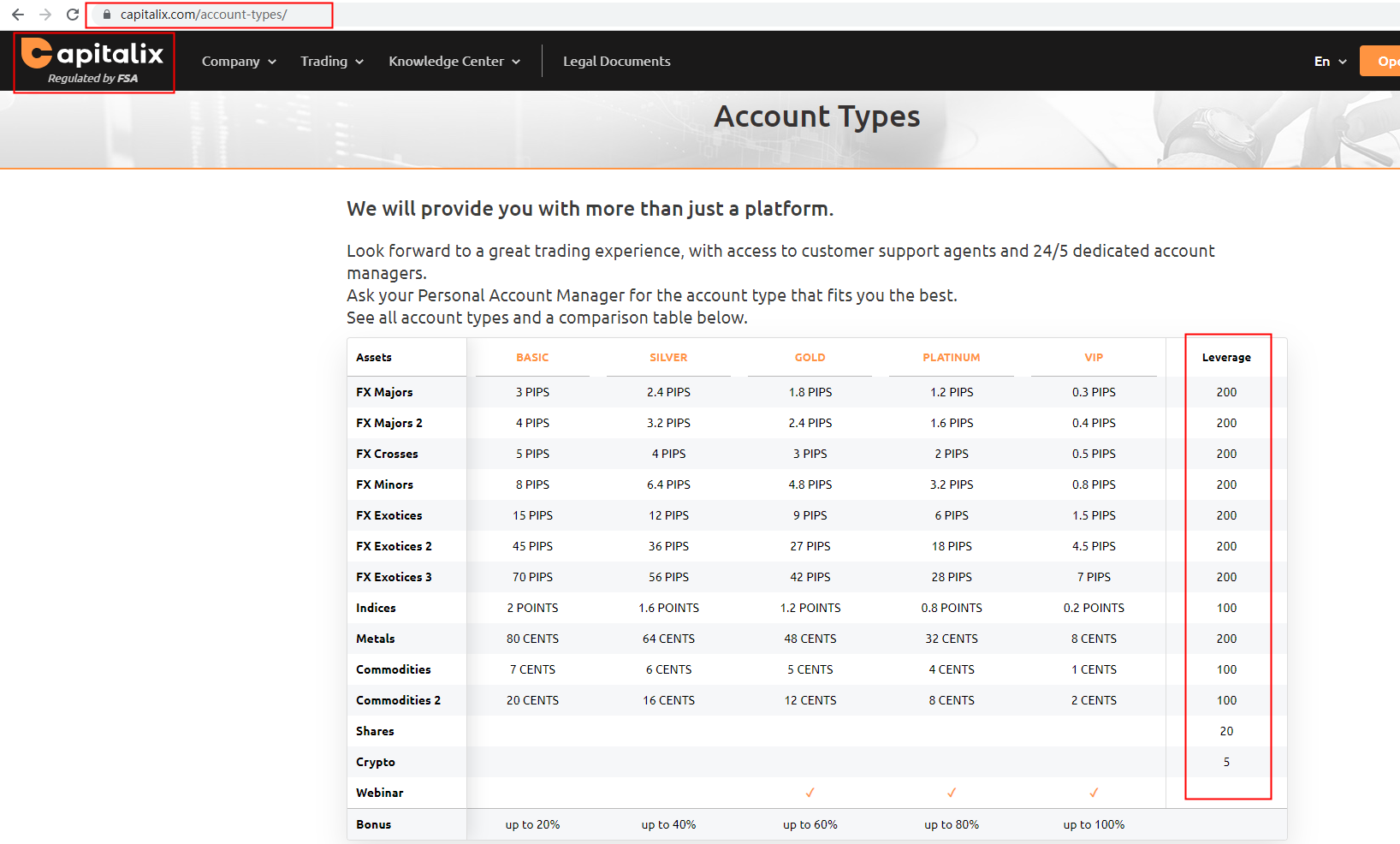This screenshot has width=1400, height=844.
Task: Click the Platinum column Webinar checkmark
Action: point(951,793)
